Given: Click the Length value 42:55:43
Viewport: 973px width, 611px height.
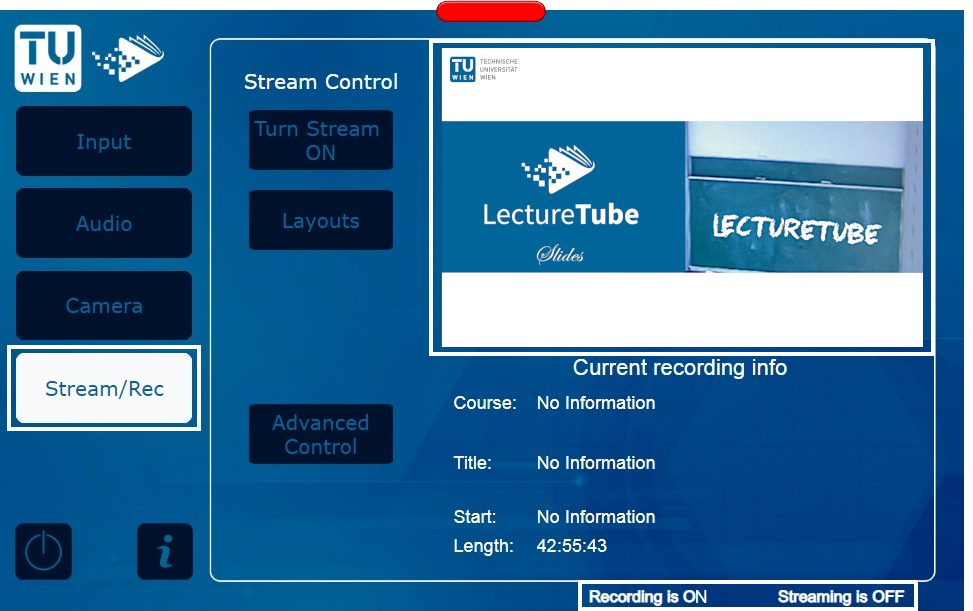Looking at the screenshot, I should tap(572, 546).
